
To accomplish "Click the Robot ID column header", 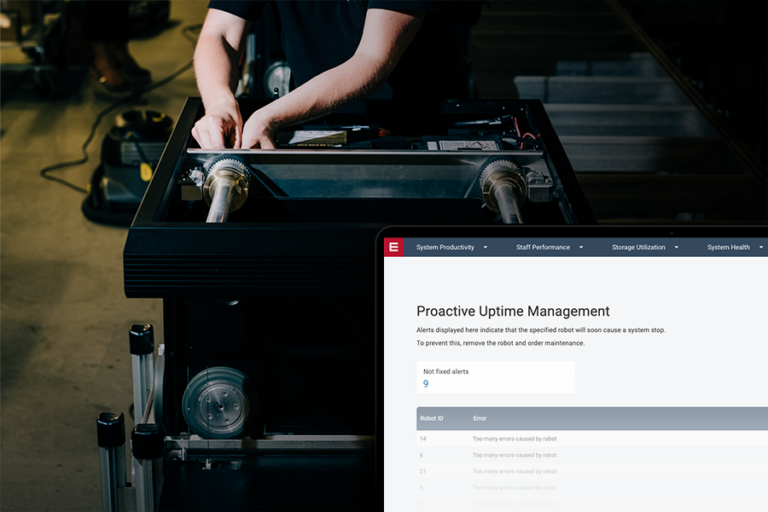I will (x=432, y=418).
